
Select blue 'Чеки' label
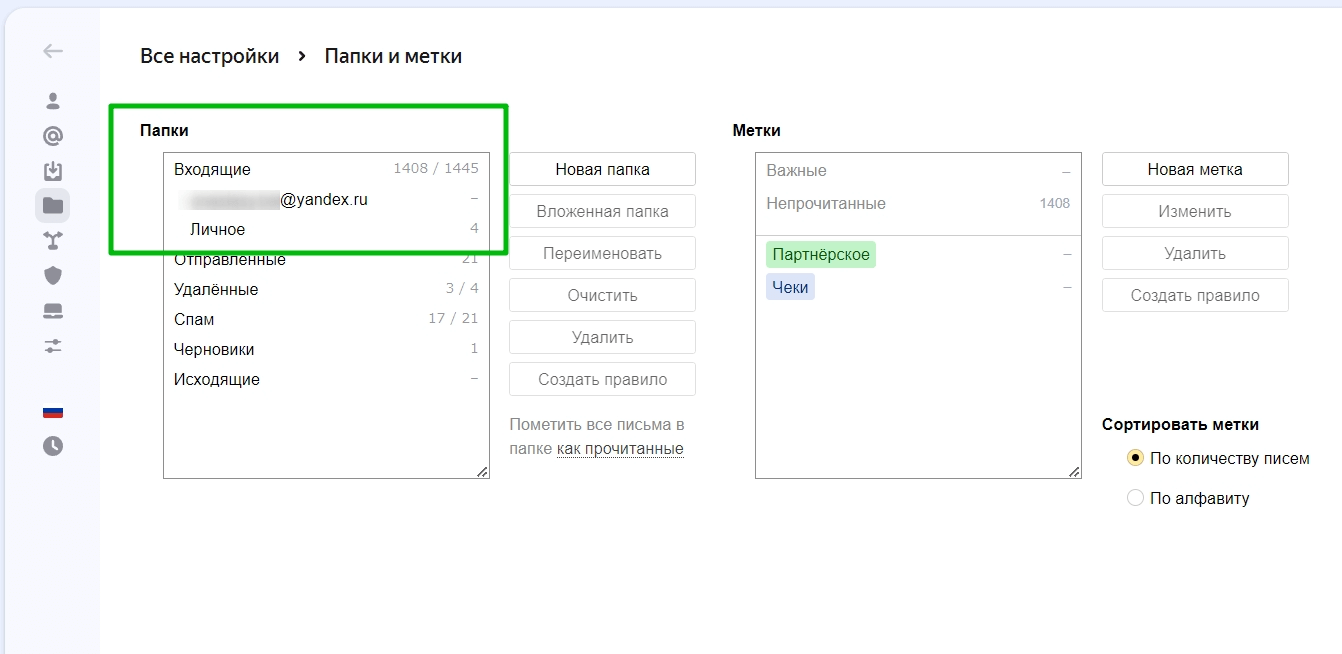pos(790,288)
